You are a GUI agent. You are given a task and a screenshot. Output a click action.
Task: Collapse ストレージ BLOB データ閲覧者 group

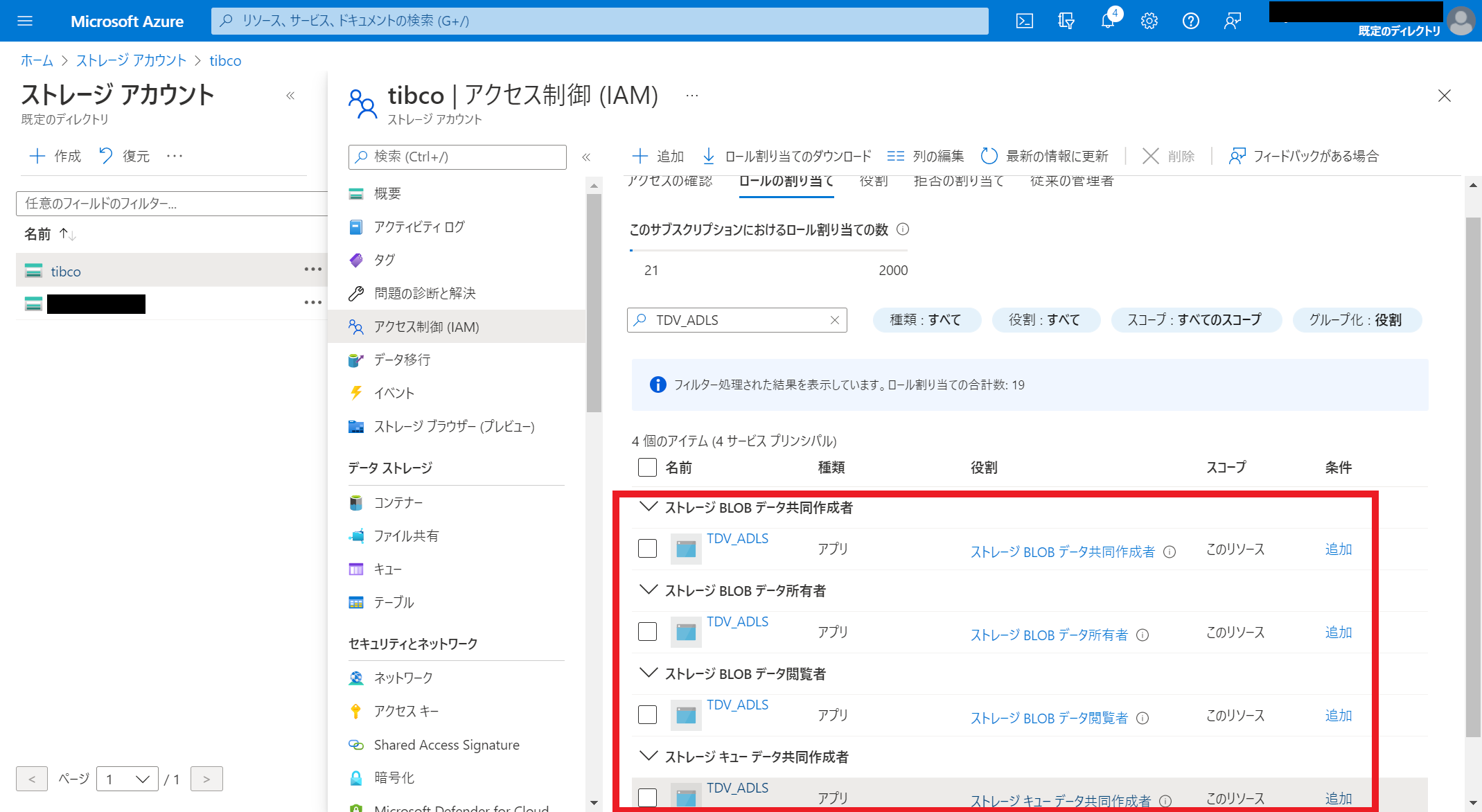tap(649, 673)
